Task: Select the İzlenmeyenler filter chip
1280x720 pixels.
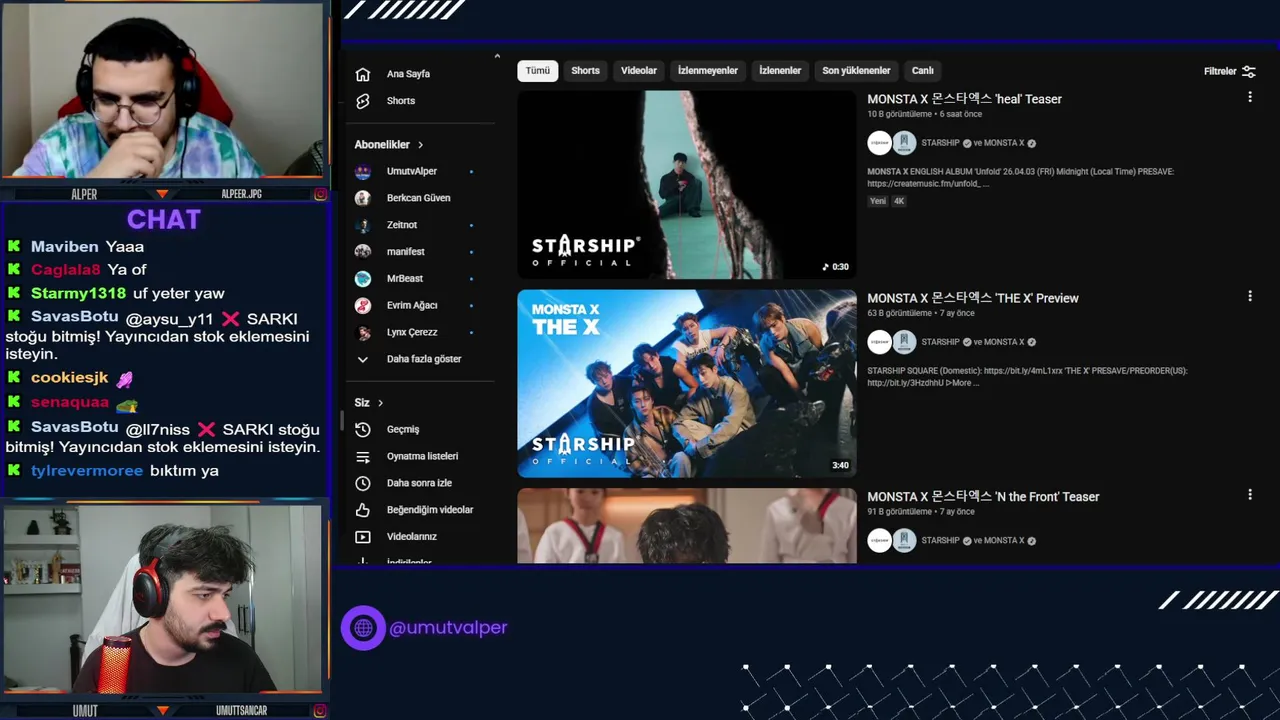Action: [708, 71]
